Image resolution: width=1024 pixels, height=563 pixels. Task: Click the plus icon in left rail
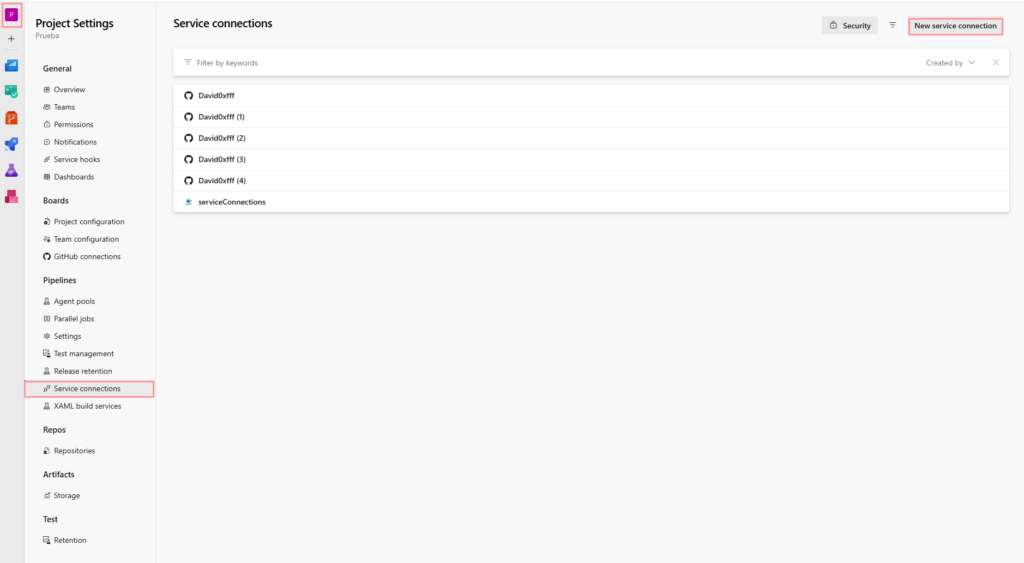[x=11, y=39]
